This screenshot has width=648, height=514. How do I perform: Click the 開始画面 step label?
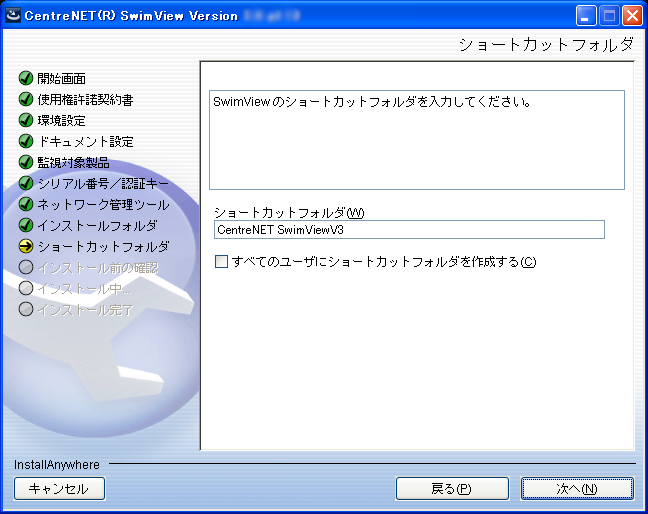point(62,79)
